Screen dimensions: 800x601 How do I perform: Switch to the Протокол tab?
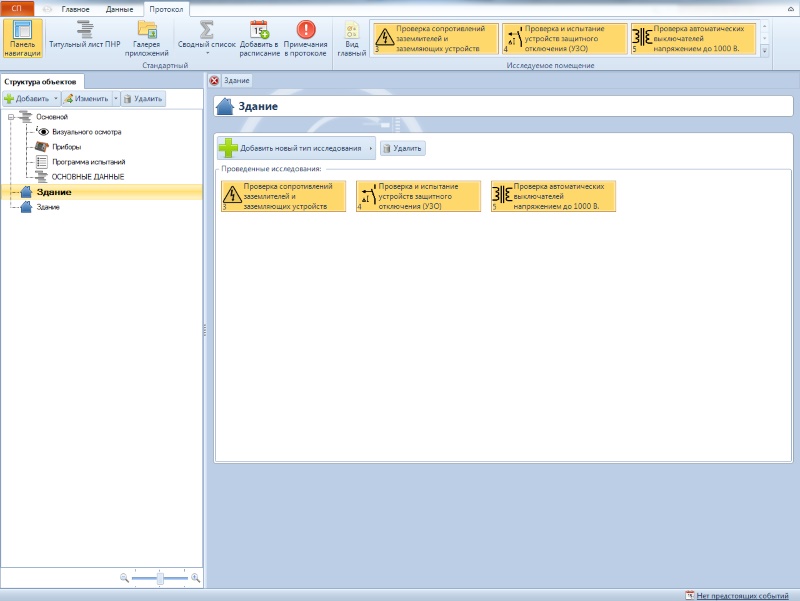(166, 9)
